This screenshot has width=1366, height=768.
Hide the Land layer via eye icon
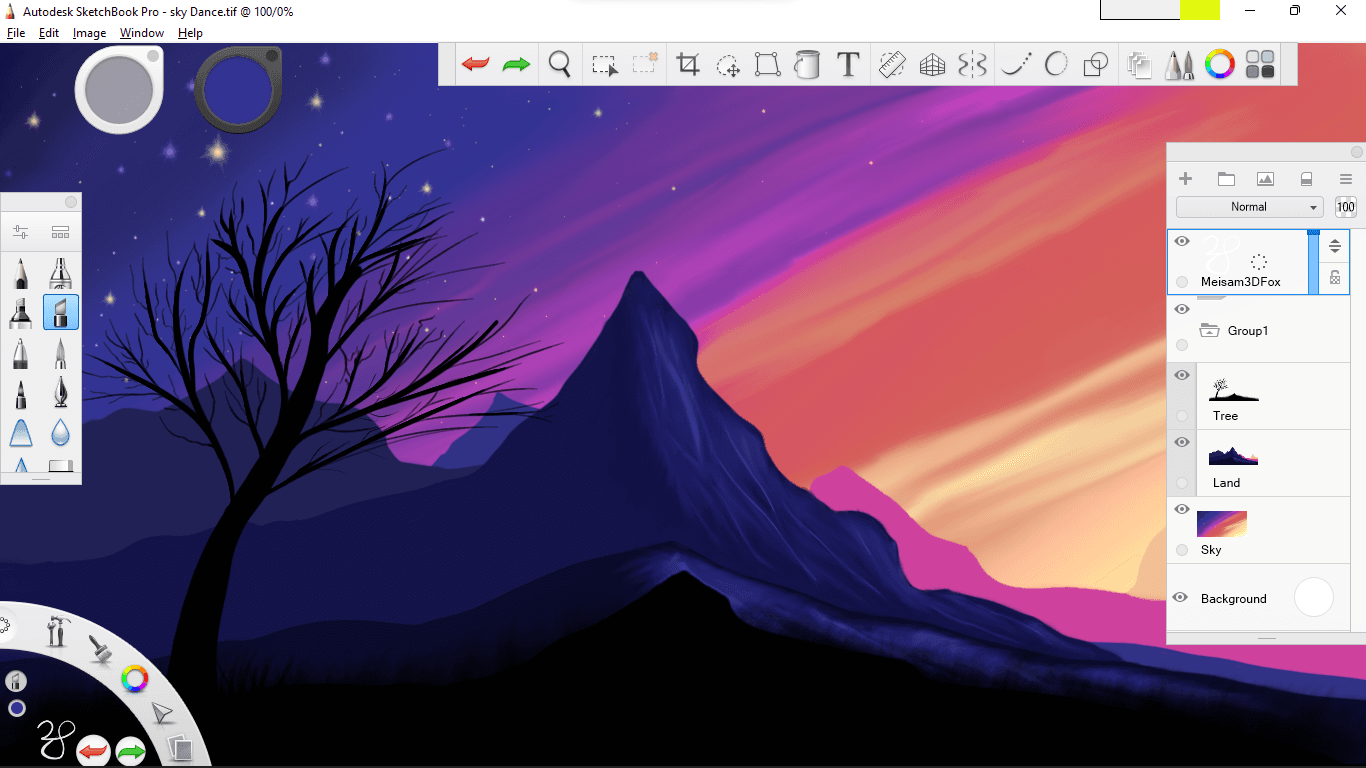(x=1181, y=442)
